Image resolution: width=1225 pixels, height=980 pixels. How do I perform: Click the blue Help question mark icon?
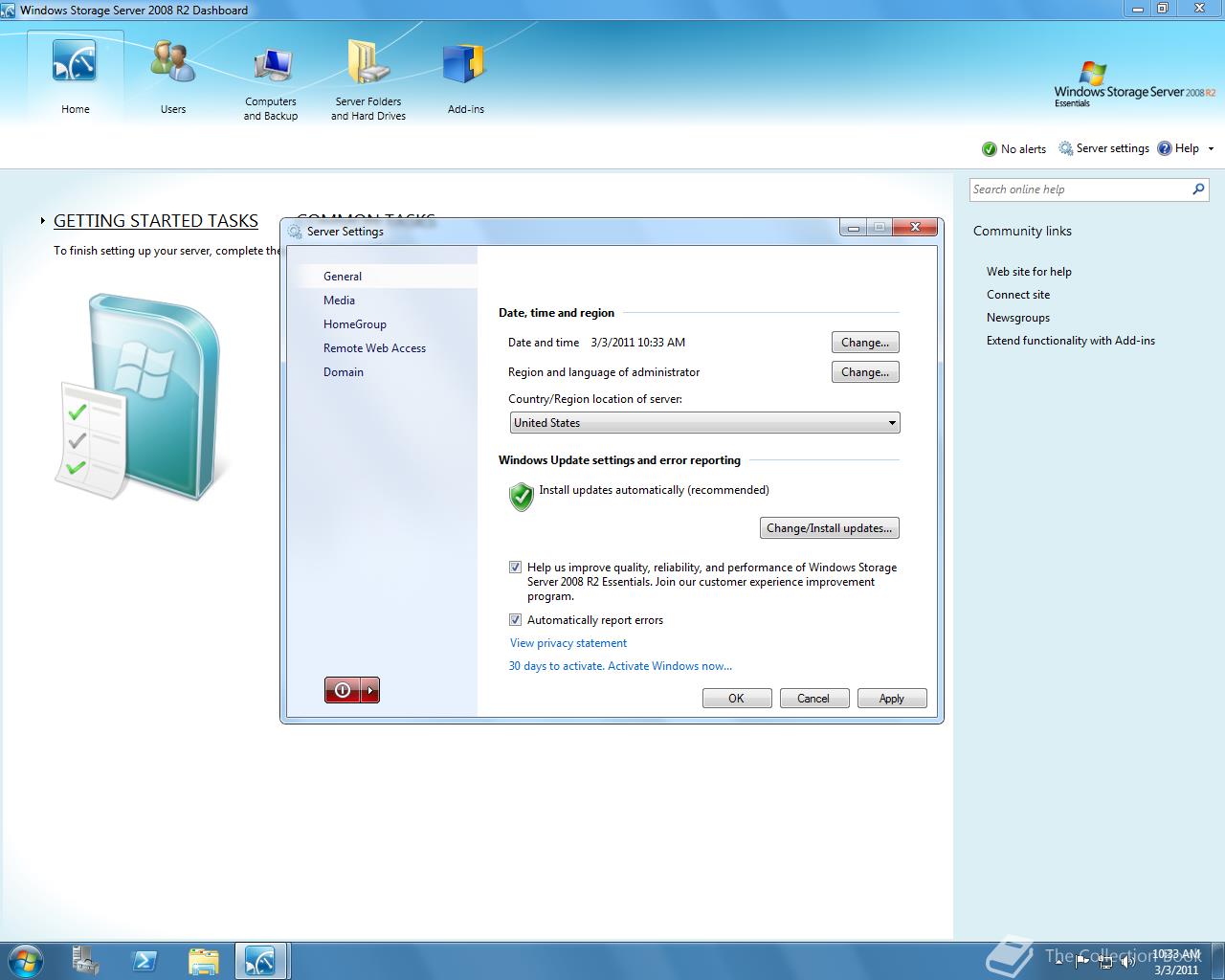(1165, 148)
